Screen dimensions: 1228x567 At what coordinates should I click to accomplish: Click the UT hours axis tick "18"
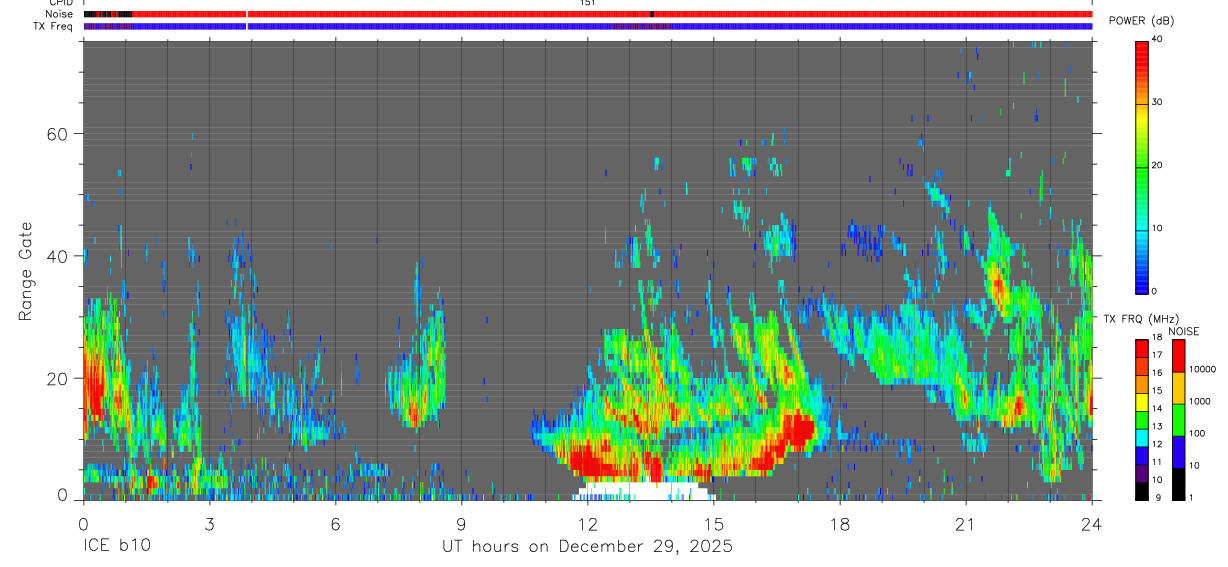840,523
